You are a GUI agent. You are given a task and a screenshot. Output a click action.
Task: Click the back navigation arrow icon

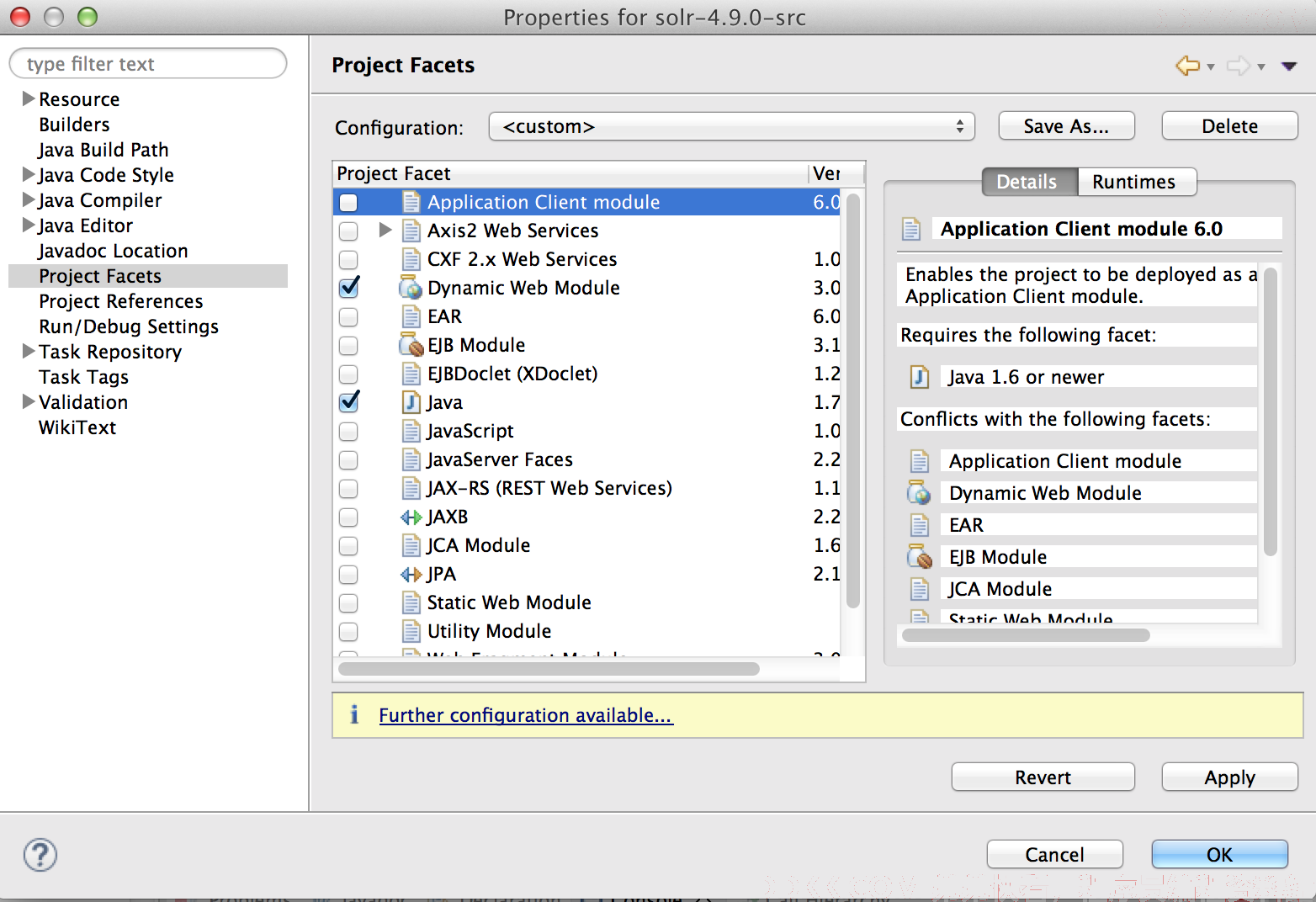pos(1187,66)
